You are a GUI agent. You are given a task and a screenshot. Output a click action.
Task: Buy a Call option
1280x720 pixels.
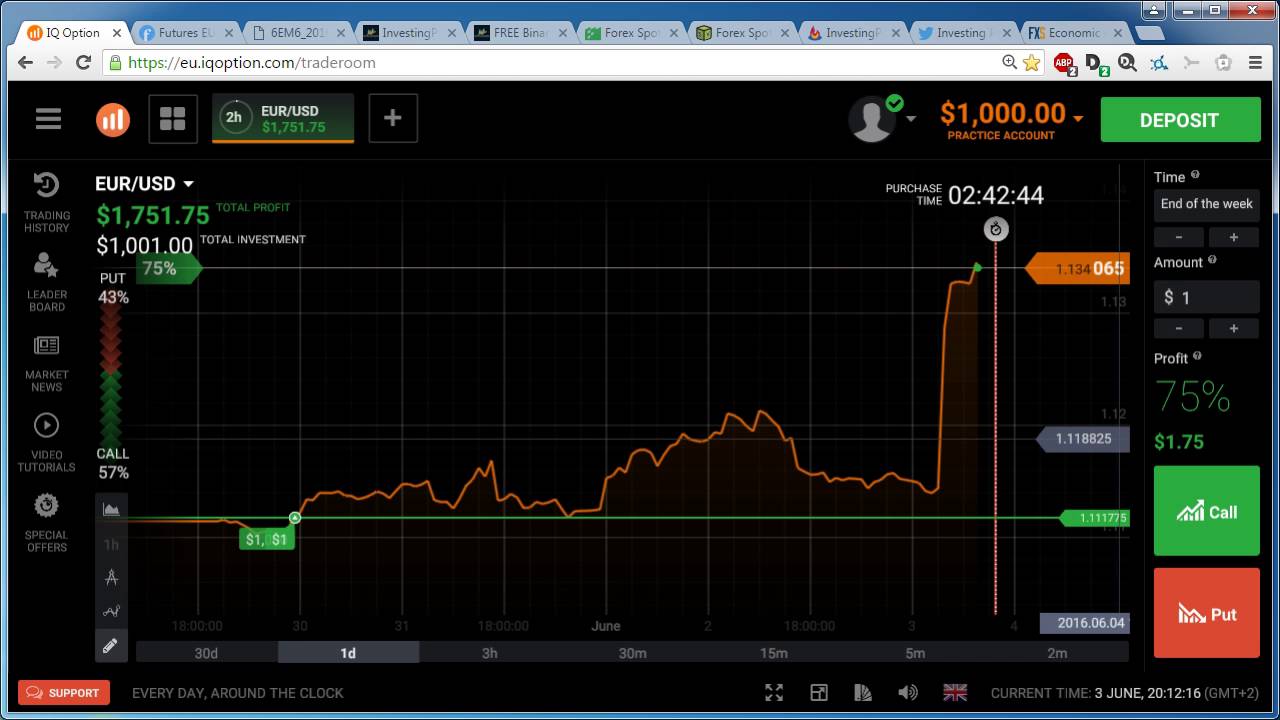(x=1207, y=511)
